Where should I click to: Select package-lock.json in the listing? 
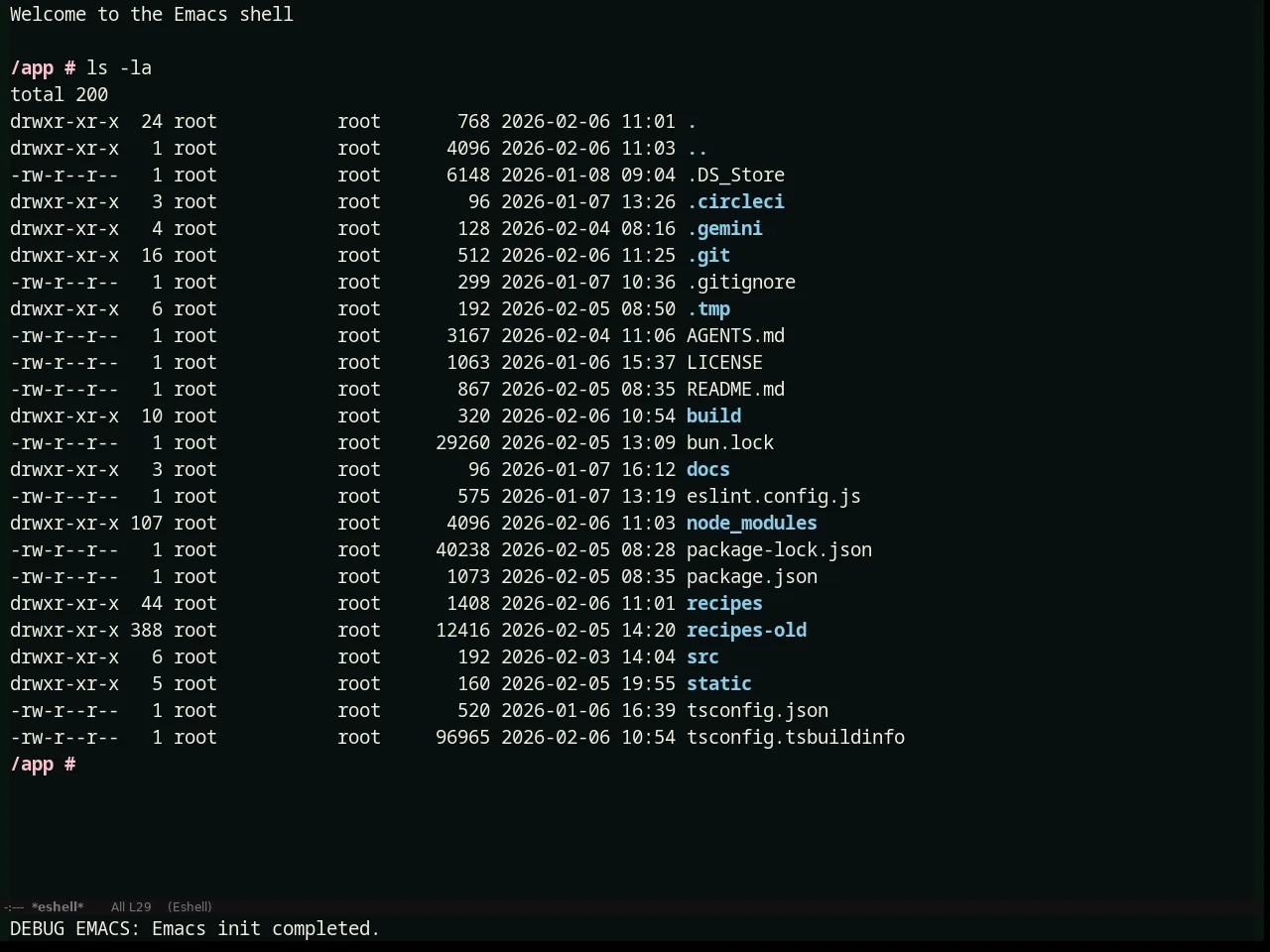pos(779,549)
